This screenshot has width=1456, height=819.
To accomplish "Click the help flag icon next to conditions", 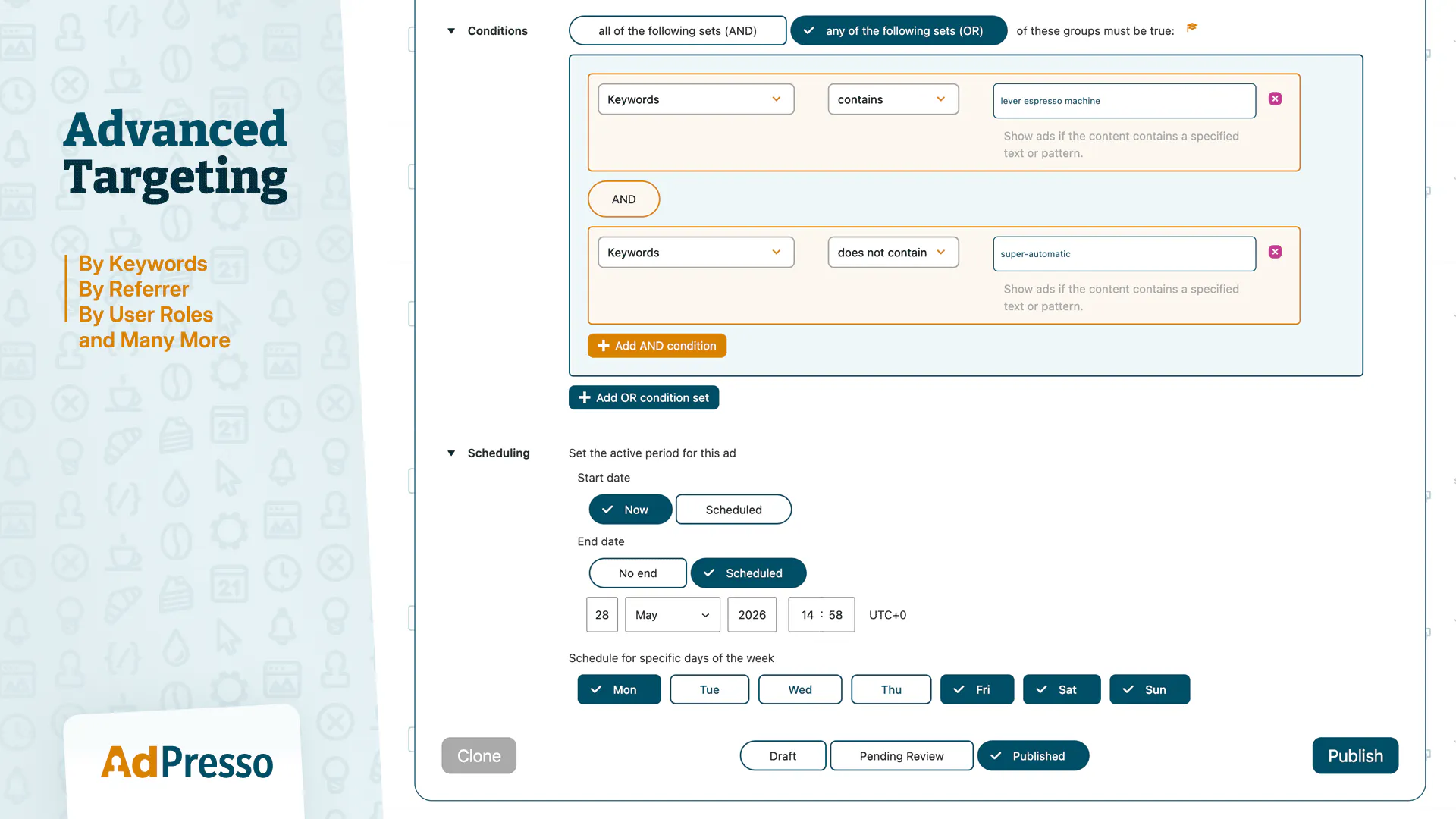I will [1191, 27].
